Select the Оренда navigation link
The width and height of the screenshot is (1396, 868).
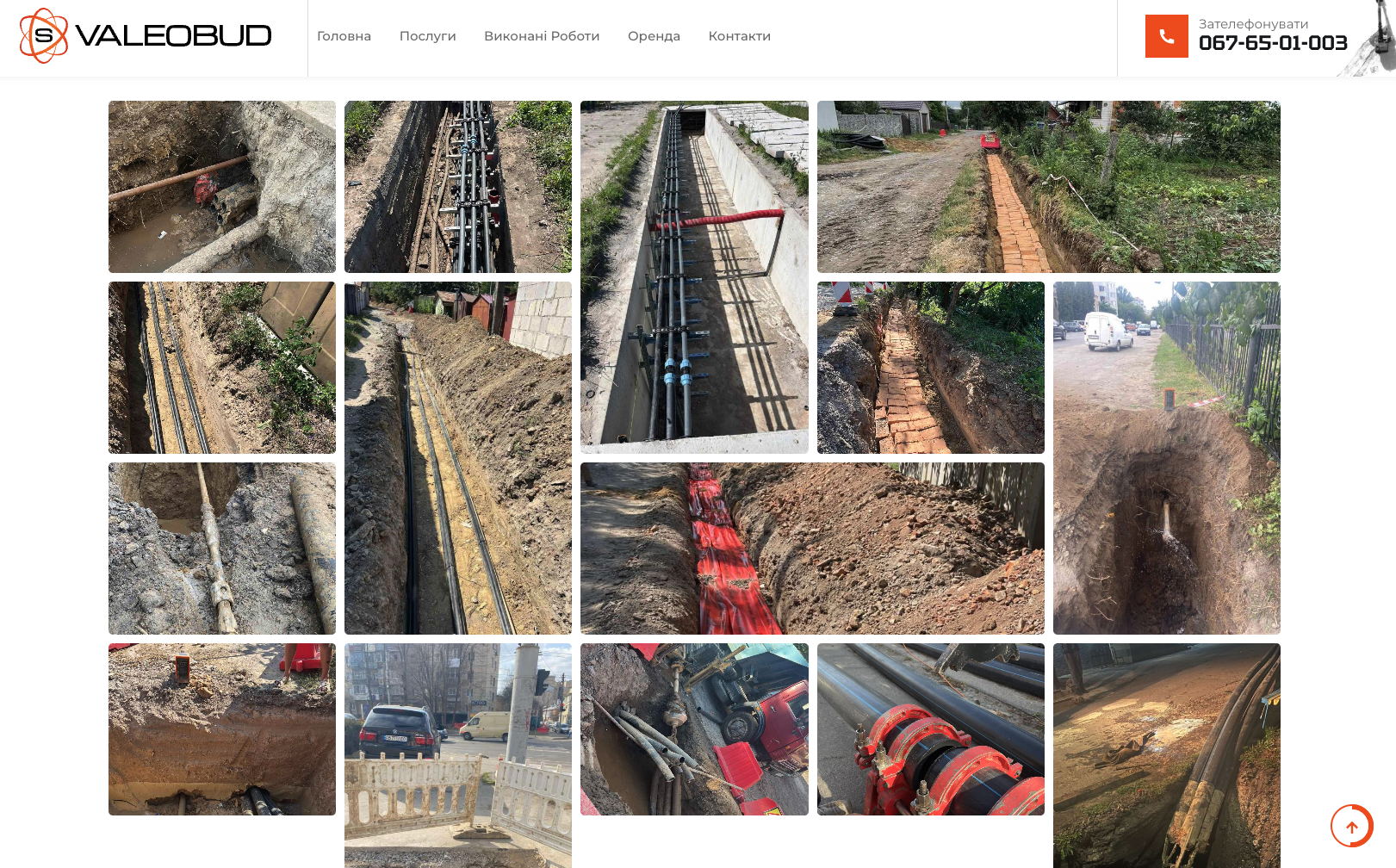click(x=654, y=36)
